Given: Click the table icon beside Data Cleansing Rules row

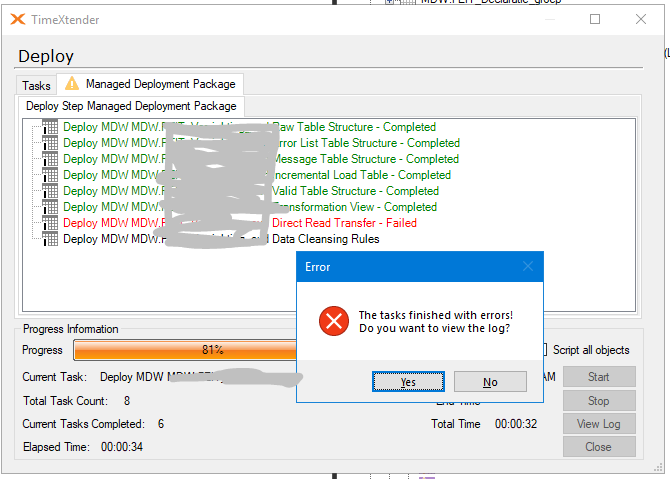Looking at the screenshot, I should coord(50,239).
